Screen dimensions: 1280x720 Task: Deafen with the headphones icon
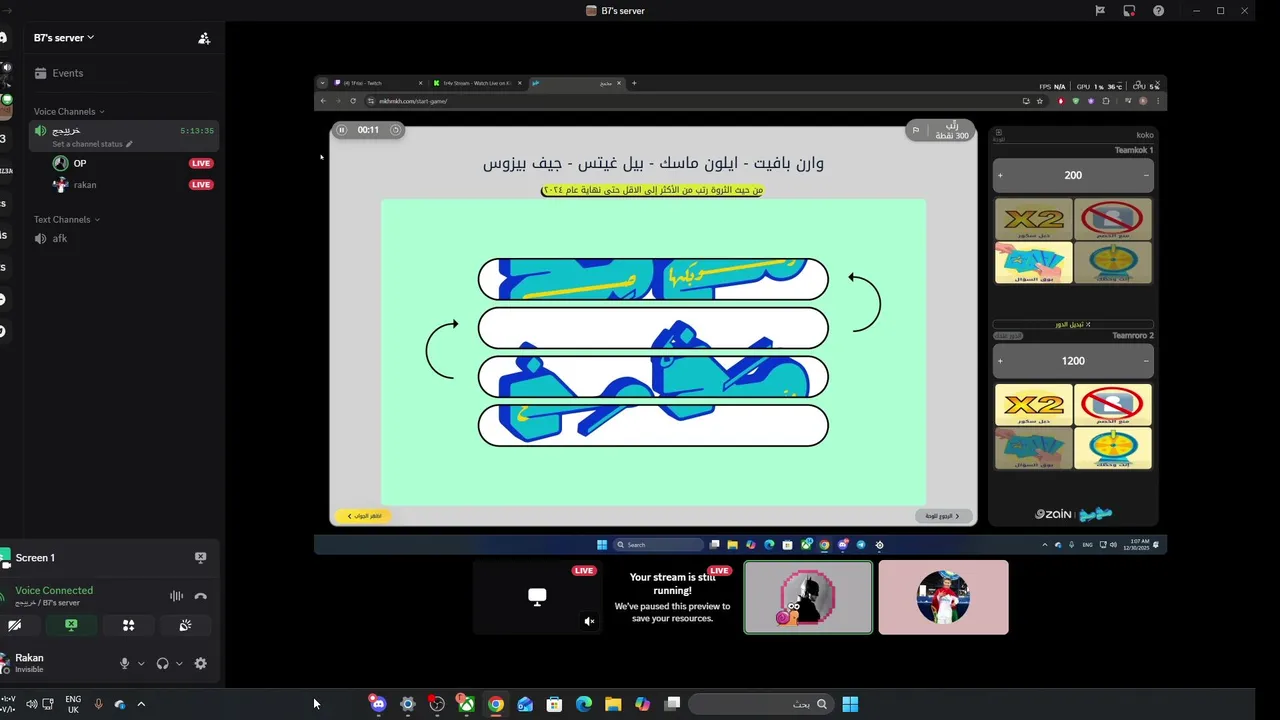click(163, 664)
